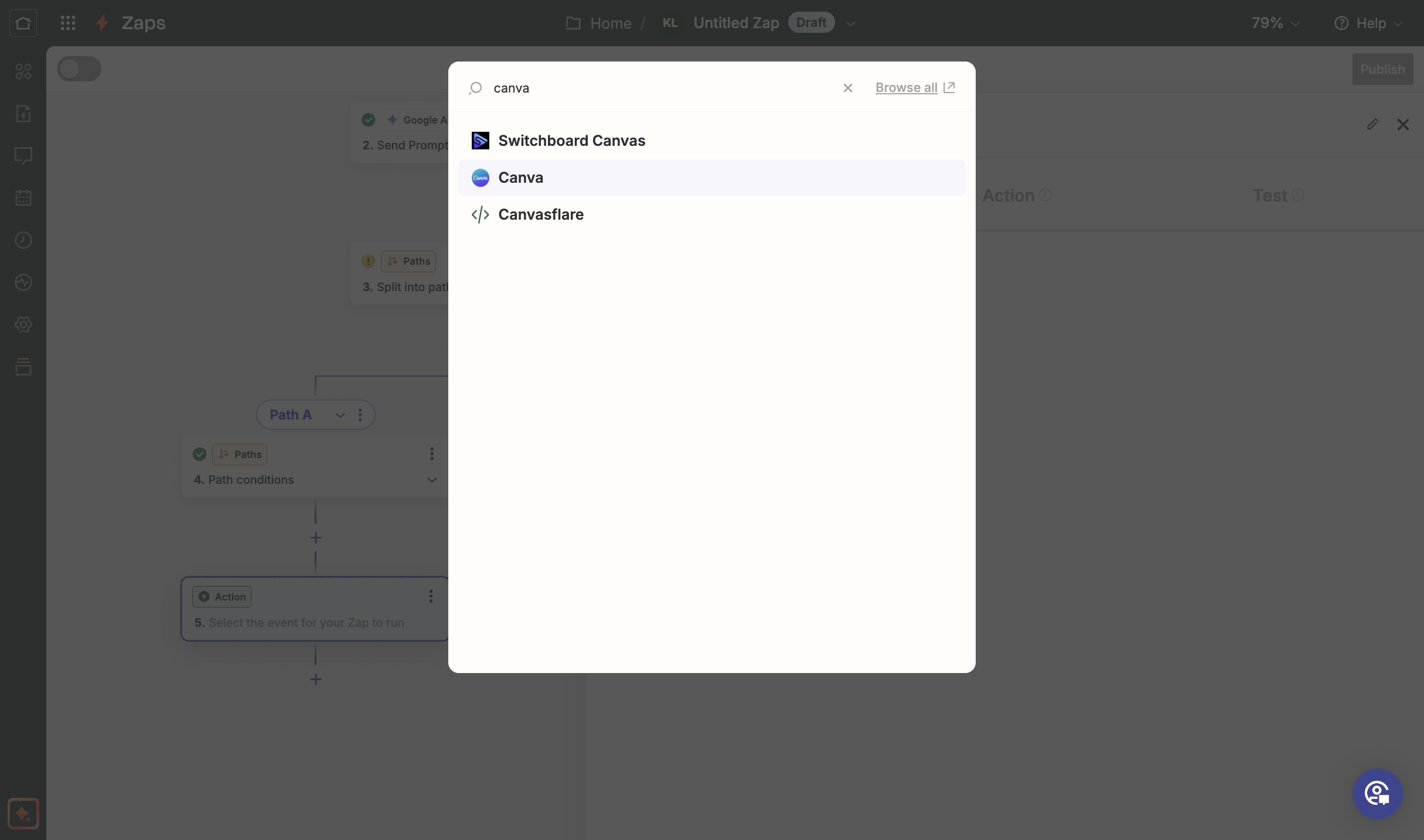Add a step below step 5
The height and width of the screenshot is (840, 1424).
[x=316, y=679]
